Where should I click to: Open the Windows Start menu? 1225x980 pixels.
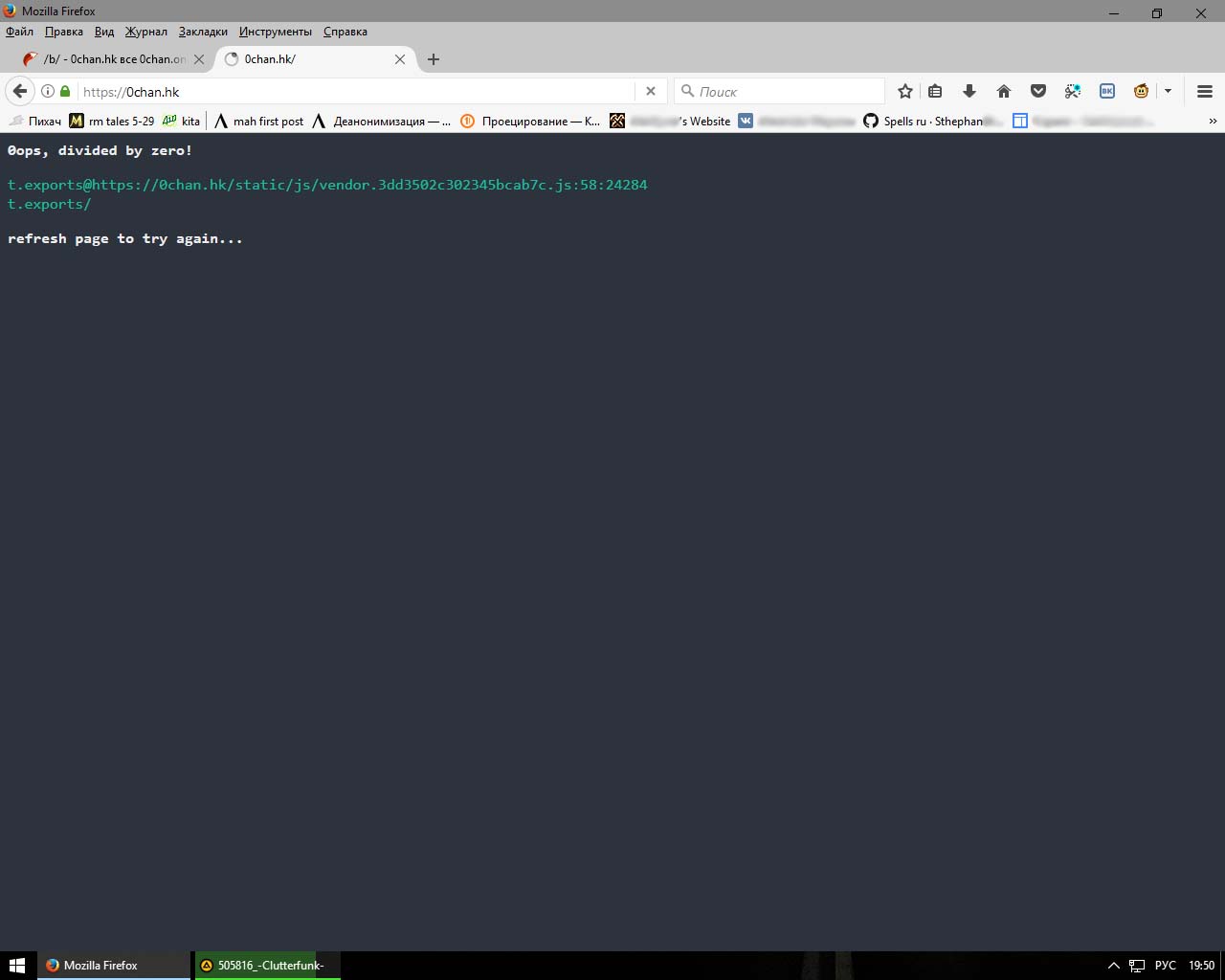17,966
